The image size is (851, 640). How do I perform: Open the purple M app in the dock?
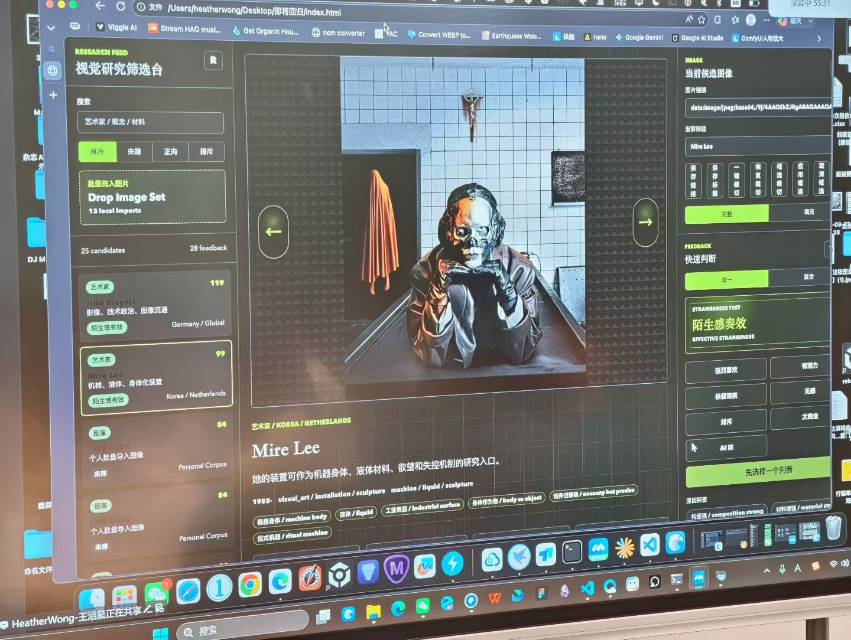tap(396, 569)
